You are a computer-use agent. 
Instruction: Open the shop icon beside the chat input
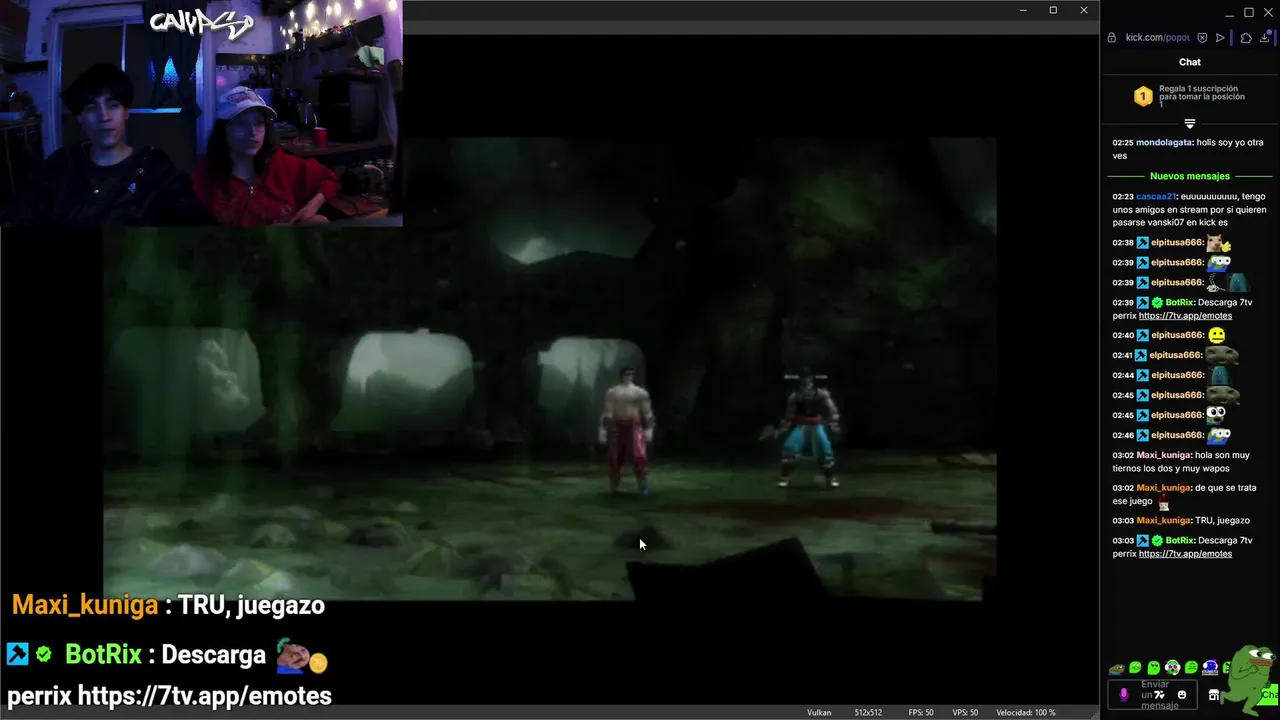click(1213, 695)
